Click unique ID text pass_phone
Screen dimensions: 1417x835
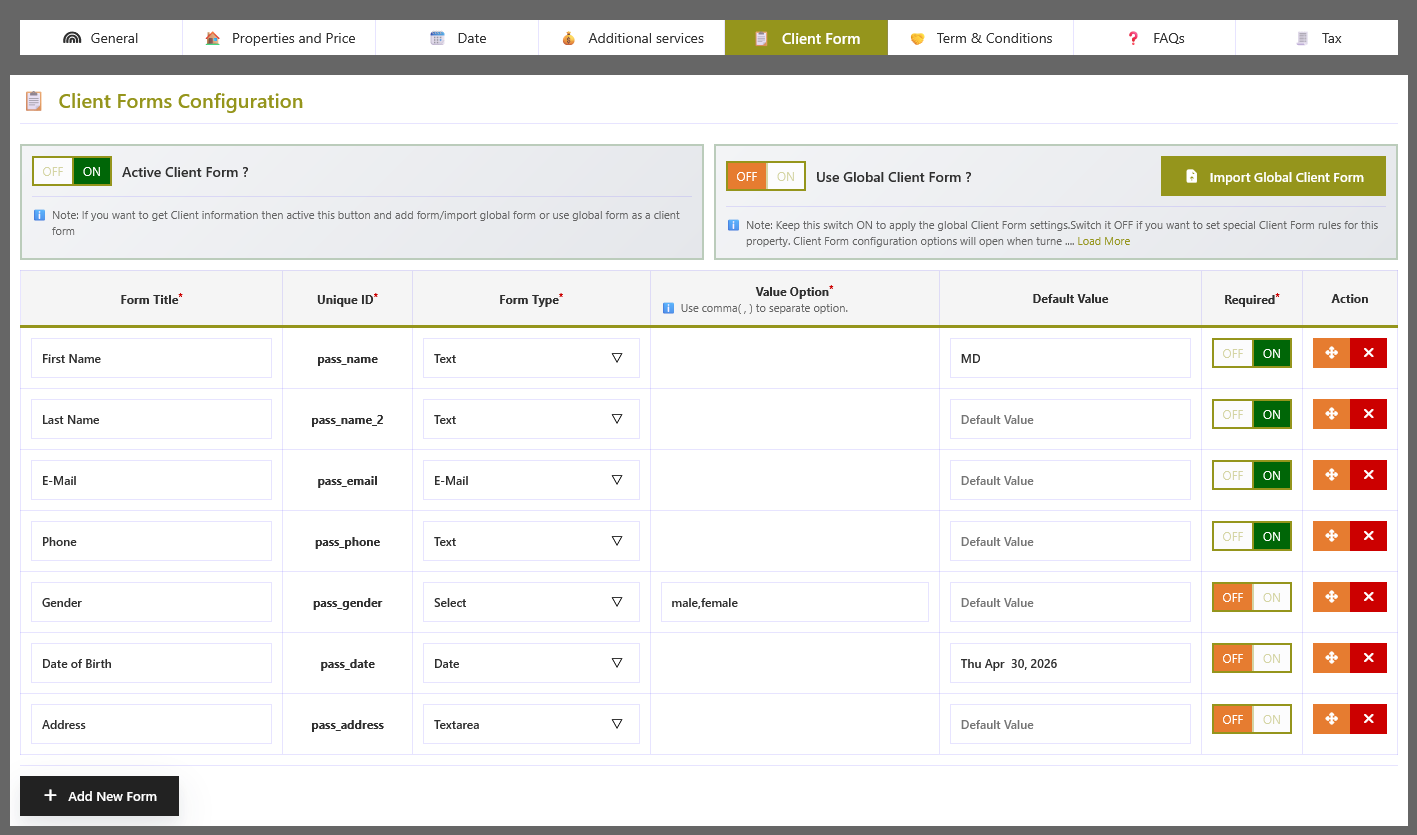tap(347, 542)
